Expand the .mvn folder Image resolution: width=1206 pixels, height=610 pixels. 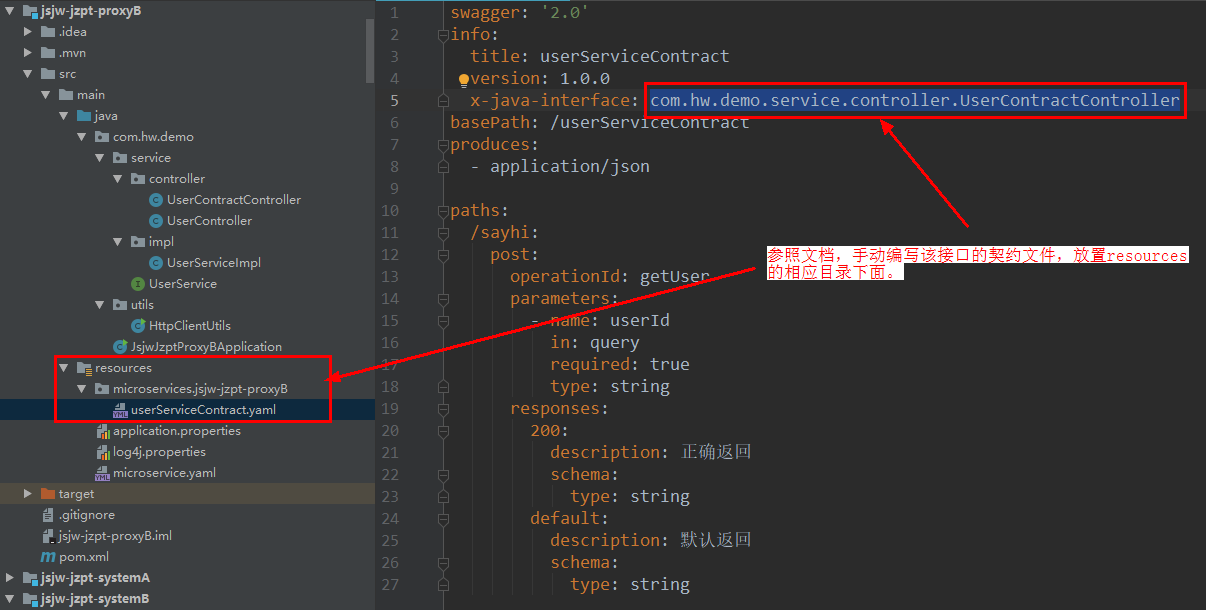[28, 52]
